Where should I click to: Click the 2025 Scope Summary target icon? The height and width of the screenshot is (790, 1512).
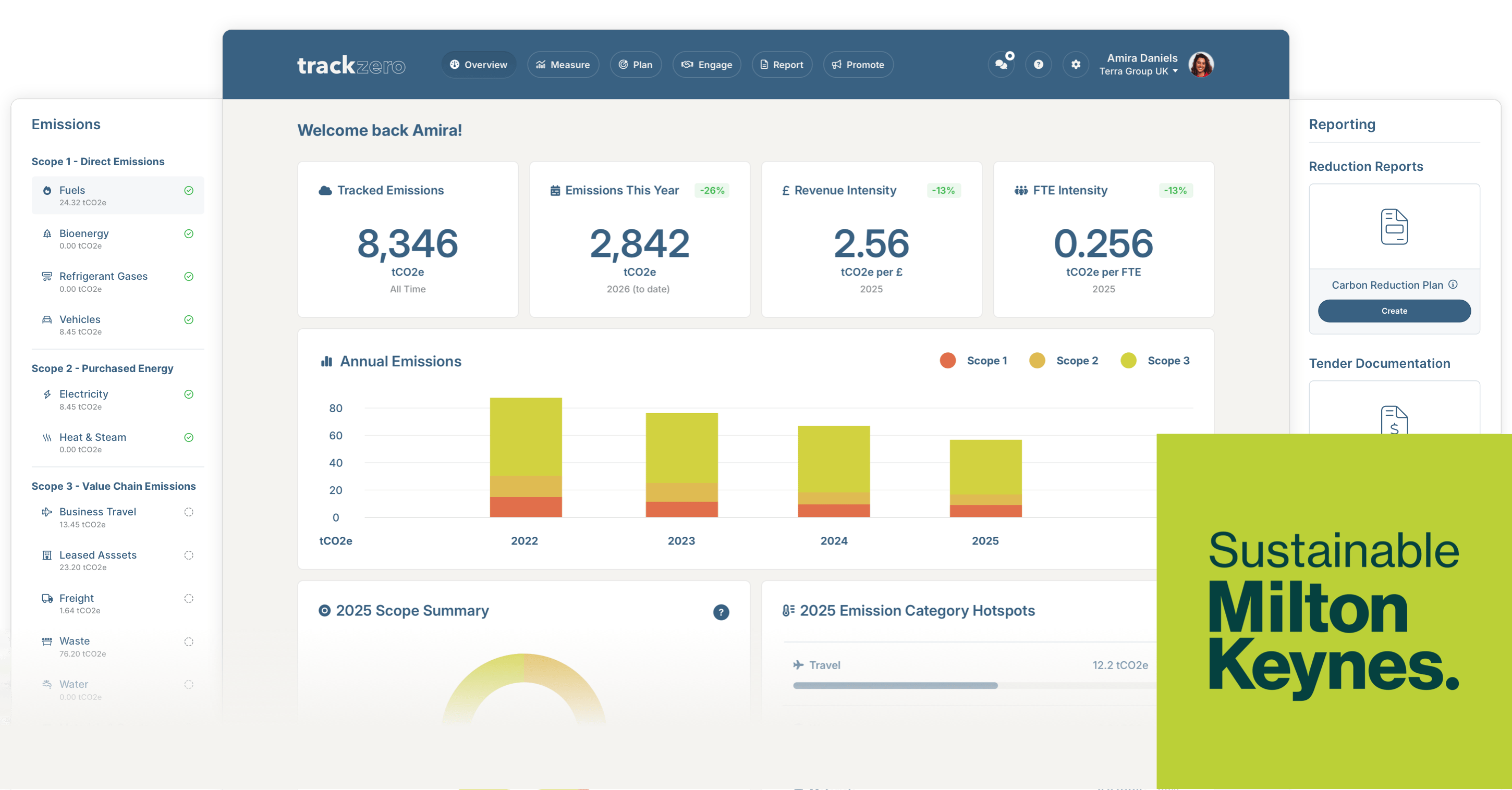tap(325, 611)
